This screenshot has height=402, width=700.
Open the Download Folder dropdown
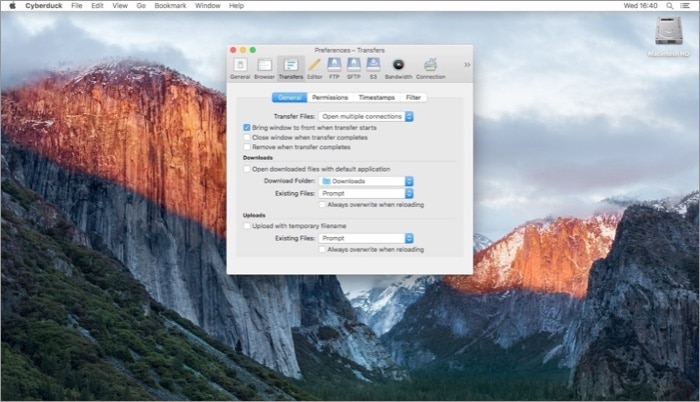point(362,181)
